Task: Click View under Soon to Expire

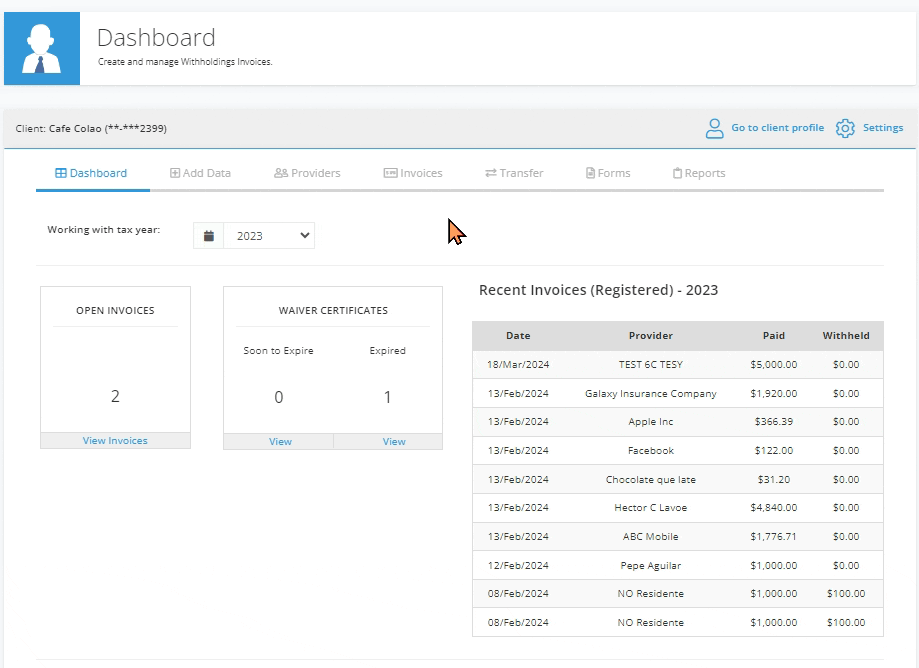Action: pyautogui.click(x=280, y=442)
